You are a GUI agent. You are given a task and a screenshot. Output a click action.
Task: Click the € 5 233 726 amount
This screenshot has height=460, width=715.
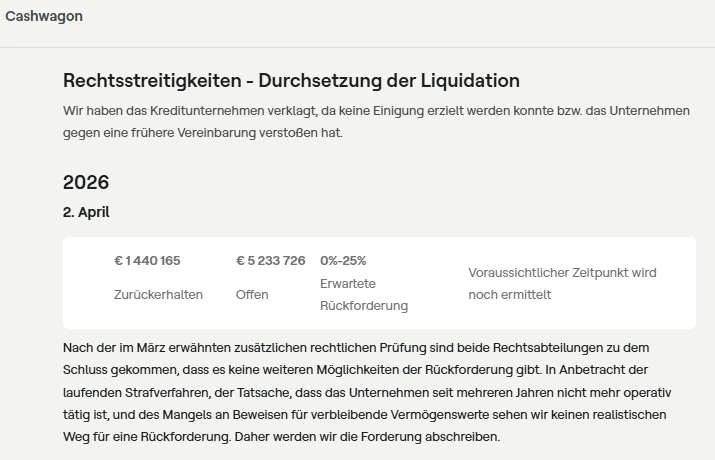tap(270, 261)
